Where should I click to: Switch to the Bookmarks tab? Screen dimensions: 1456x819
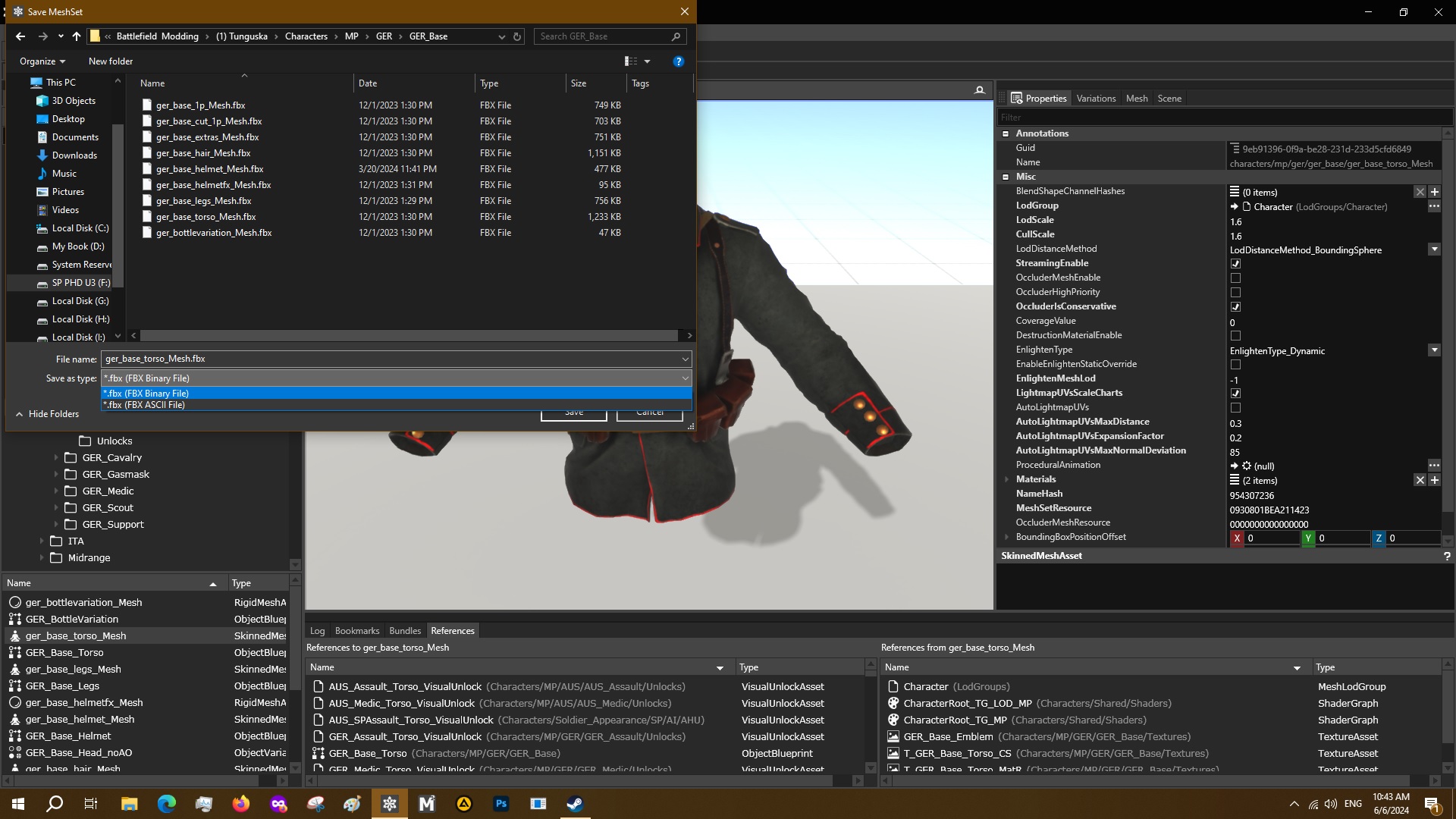point(356,631)
